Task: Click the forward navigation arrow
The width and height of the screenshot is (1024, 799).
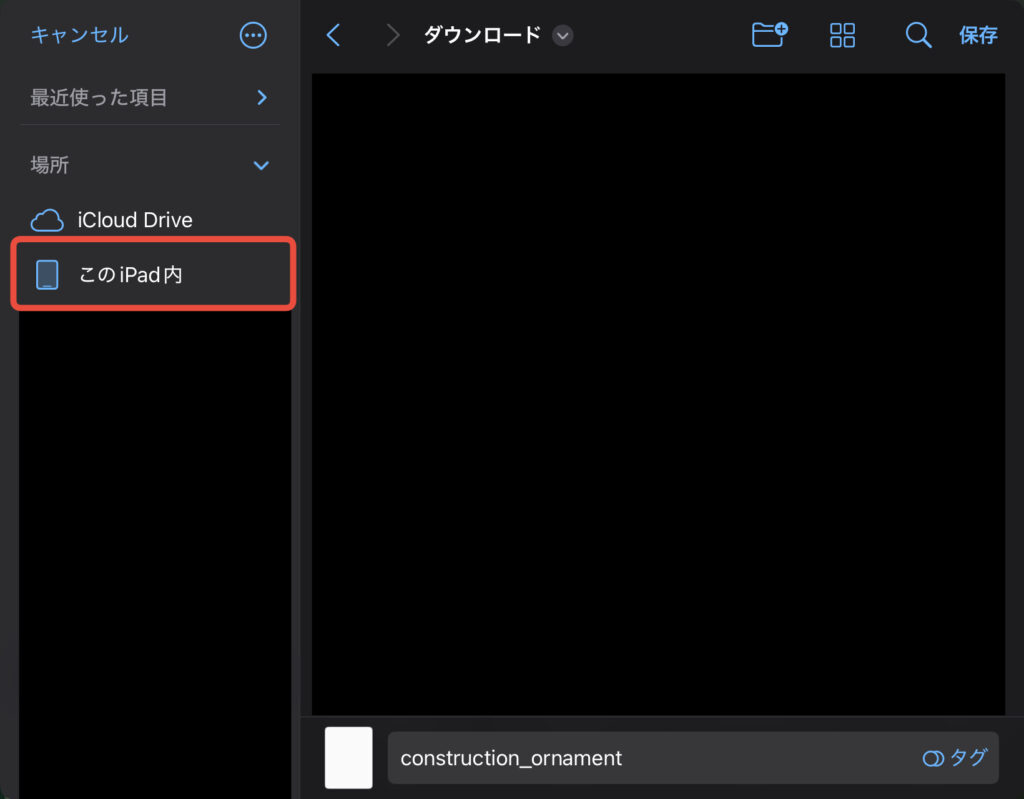Action: 393,35
